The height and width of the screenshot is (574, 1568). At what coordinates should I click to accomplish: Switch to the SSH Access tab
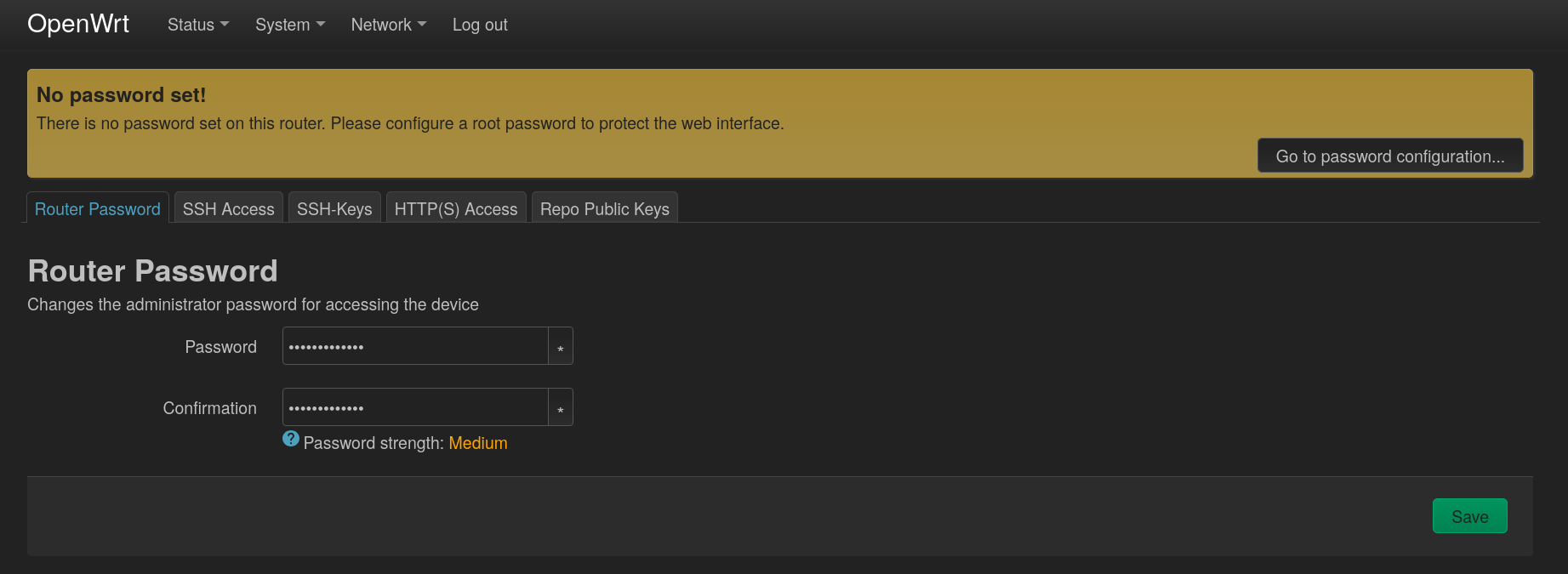[229, 208]
